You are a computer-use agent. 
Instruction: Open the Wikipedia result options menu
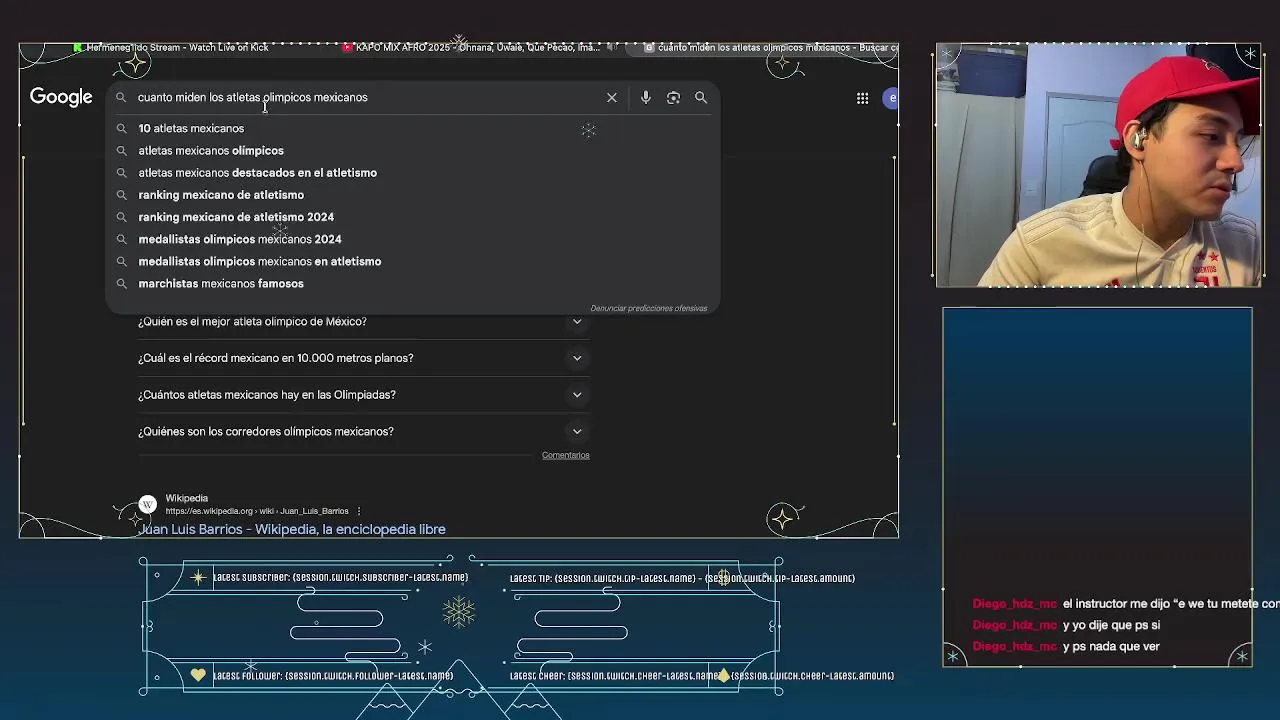(x=359, y=511)
